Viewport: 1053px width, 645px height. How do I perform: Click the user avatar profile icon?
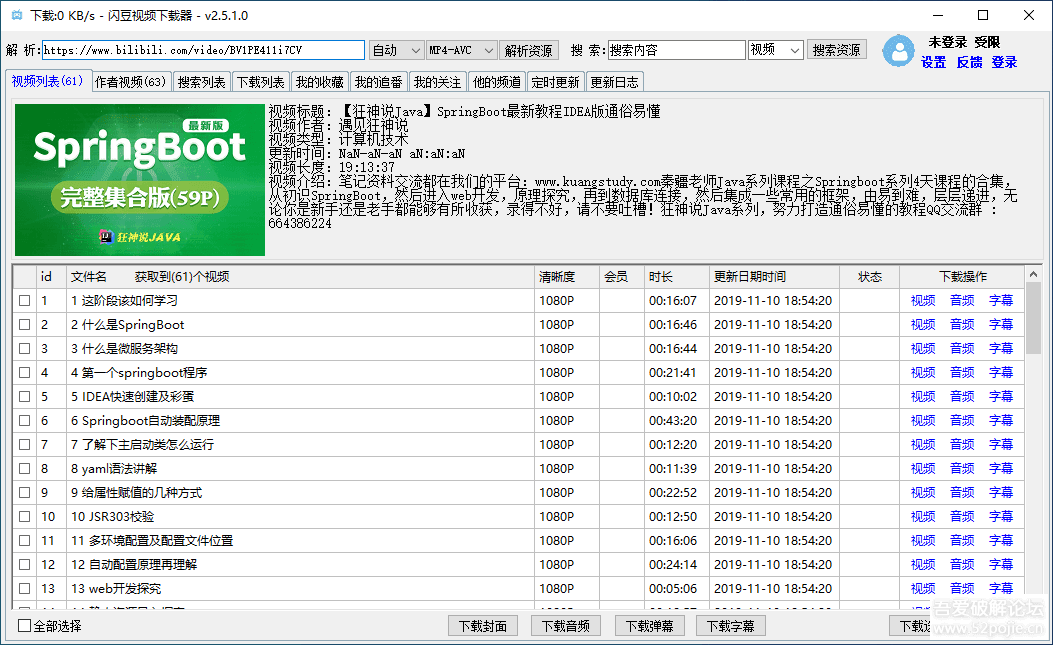(899, 51)
